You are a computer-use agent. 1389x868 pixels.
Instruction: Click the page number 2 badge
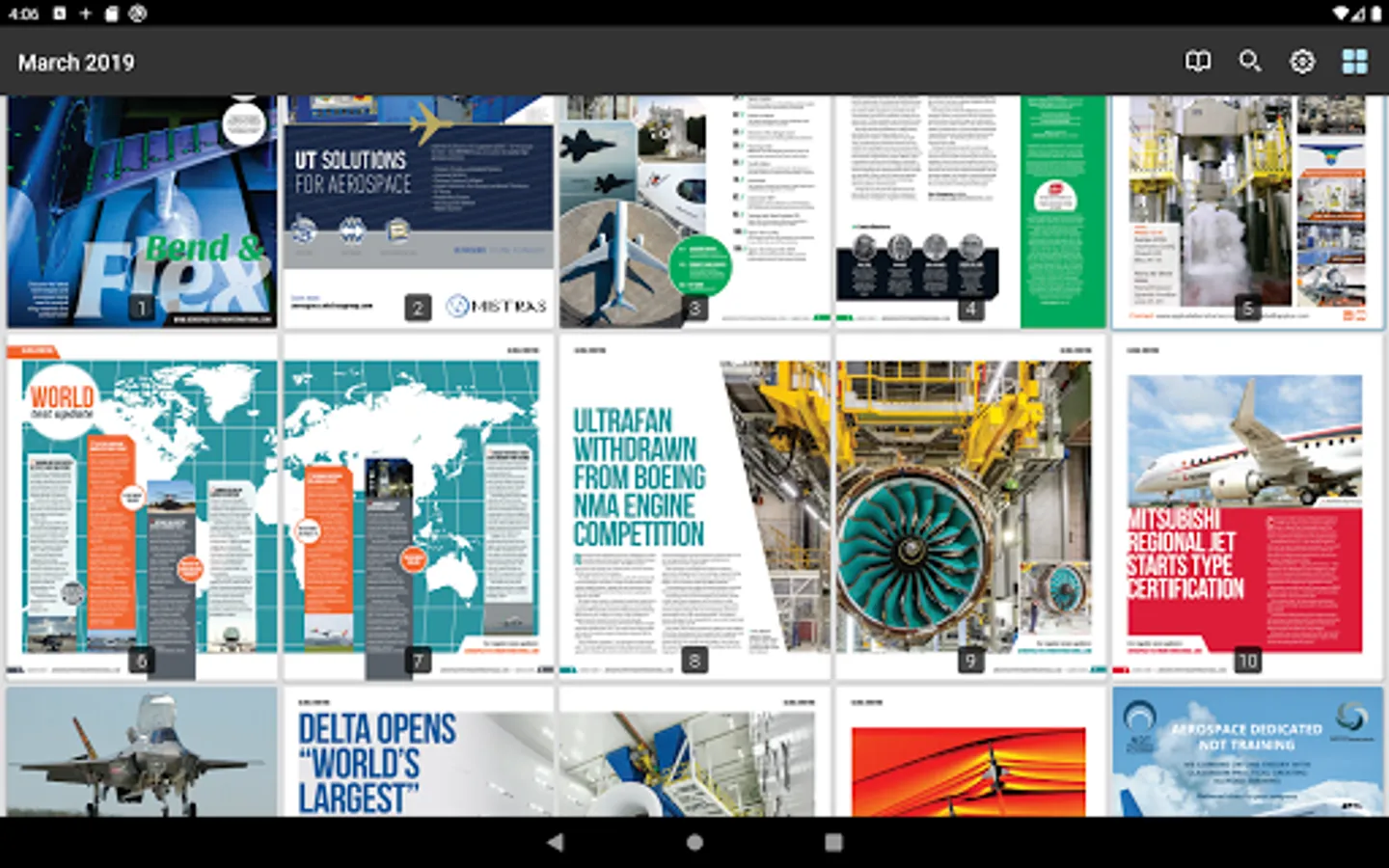pyautogui.click(x=418, y=309)
